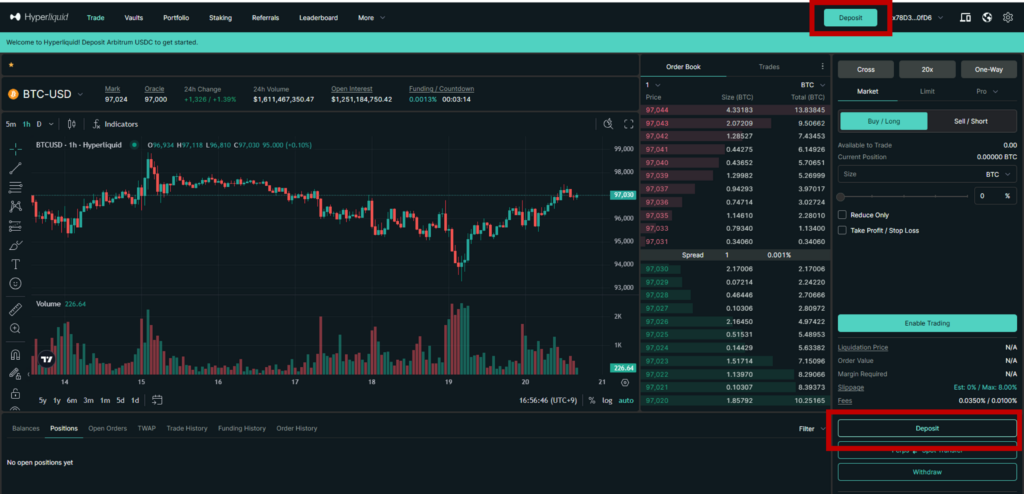Click the TradingView logo on chart
Screen dimensions: 1024x494
click(46, 359)
